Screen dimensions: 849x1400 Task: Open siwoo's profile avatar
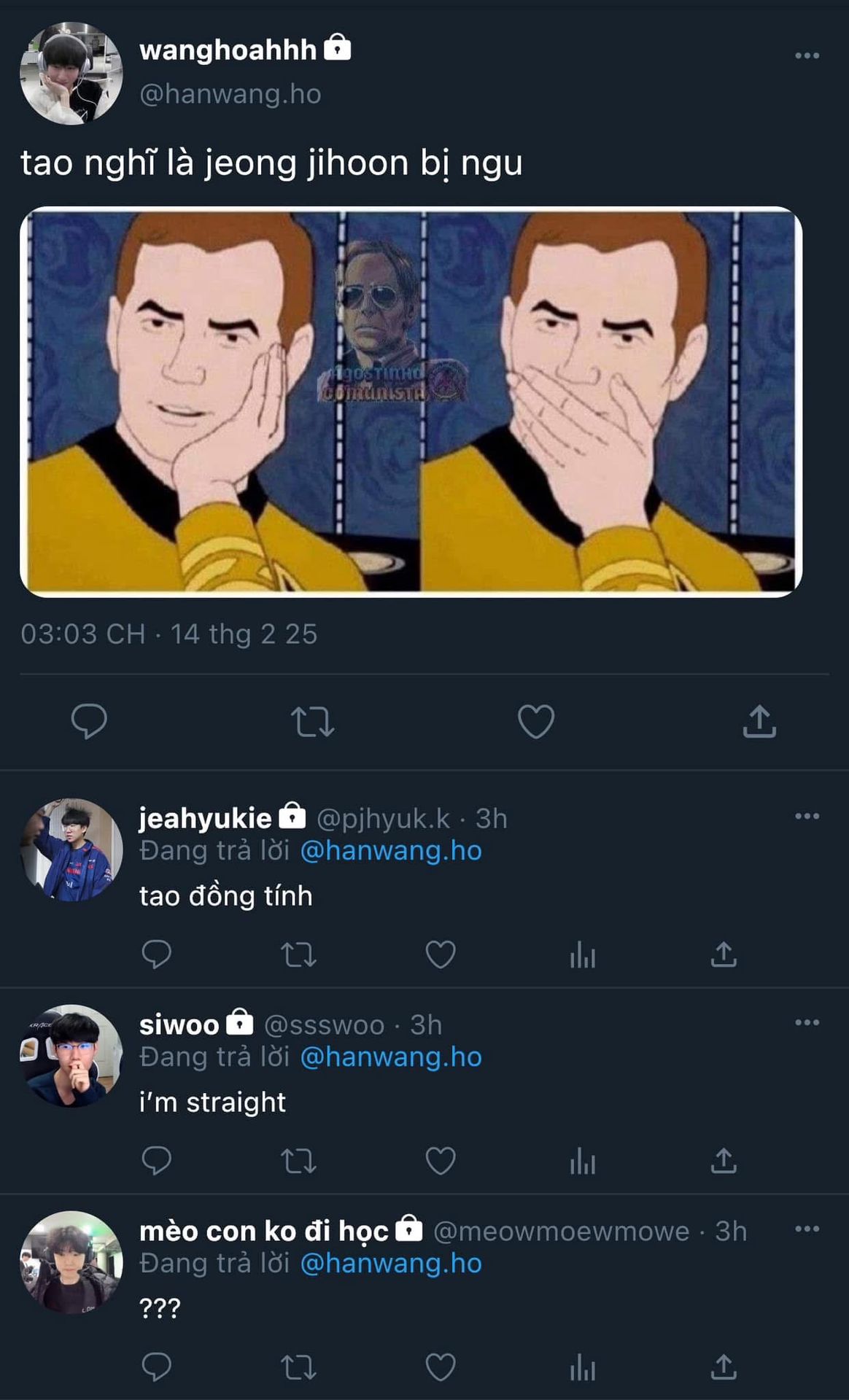click(x=71, y=1056)
